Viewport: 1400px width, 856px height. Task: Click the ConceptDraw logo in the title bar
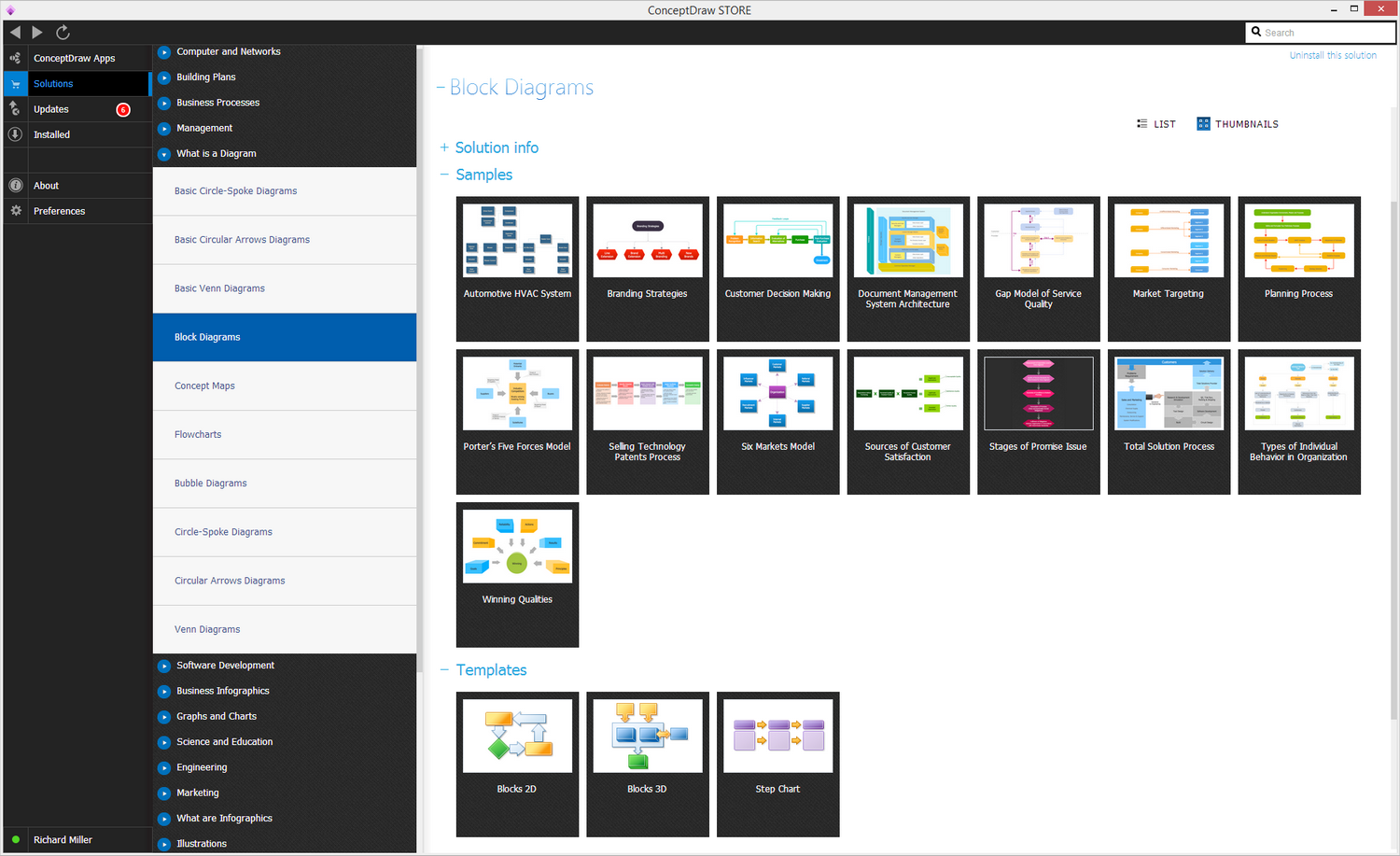click(10, 10)
